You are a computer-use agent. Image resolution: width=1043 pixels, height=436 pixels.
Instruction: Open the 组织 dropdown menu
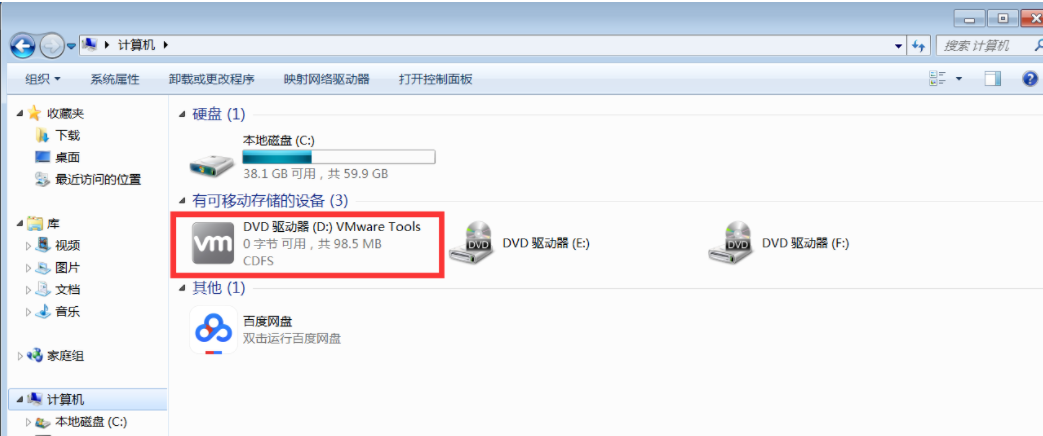tap(43, 79)
